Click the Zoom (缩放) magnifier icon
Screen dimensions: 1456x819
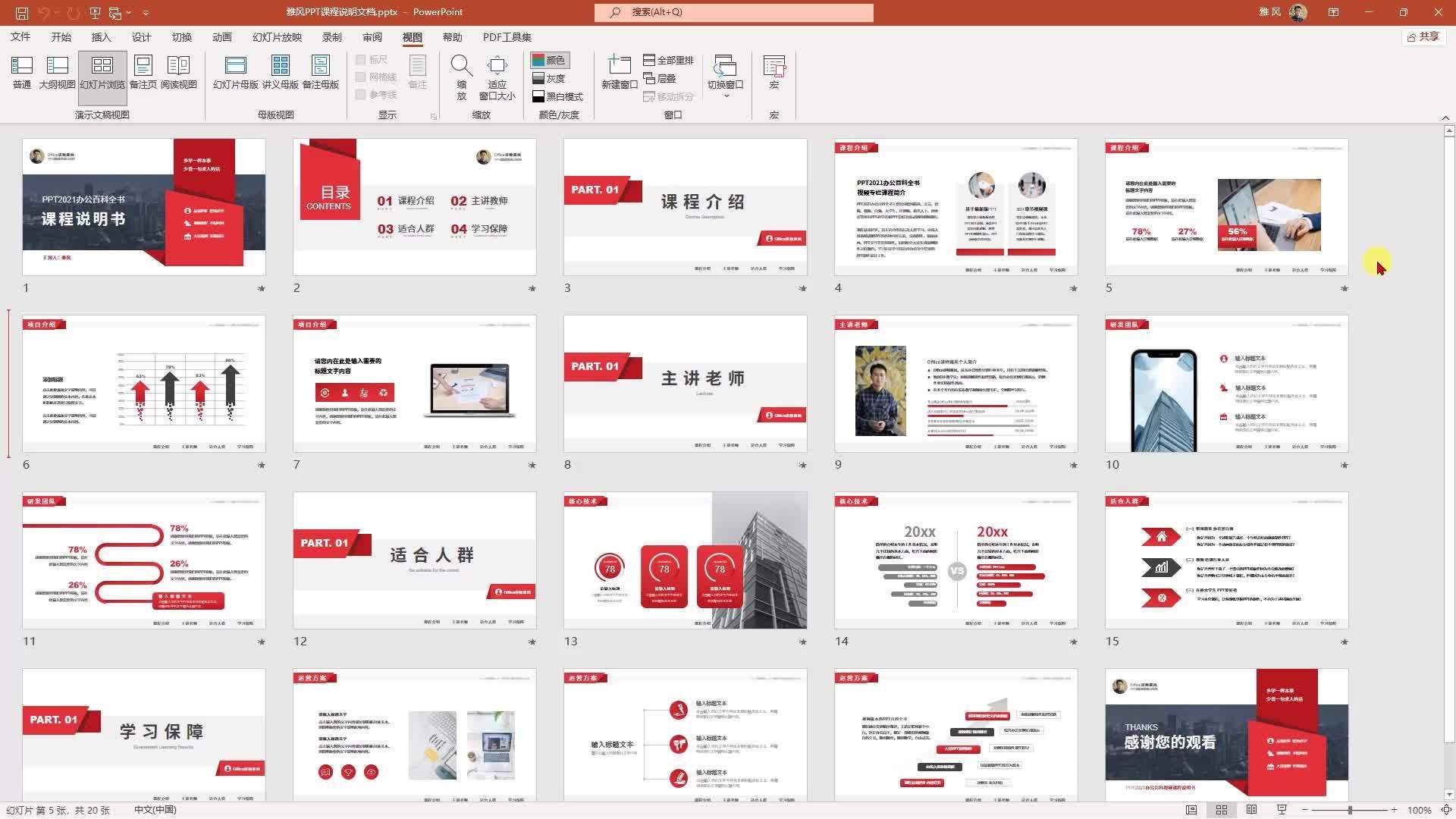(461, 67)
